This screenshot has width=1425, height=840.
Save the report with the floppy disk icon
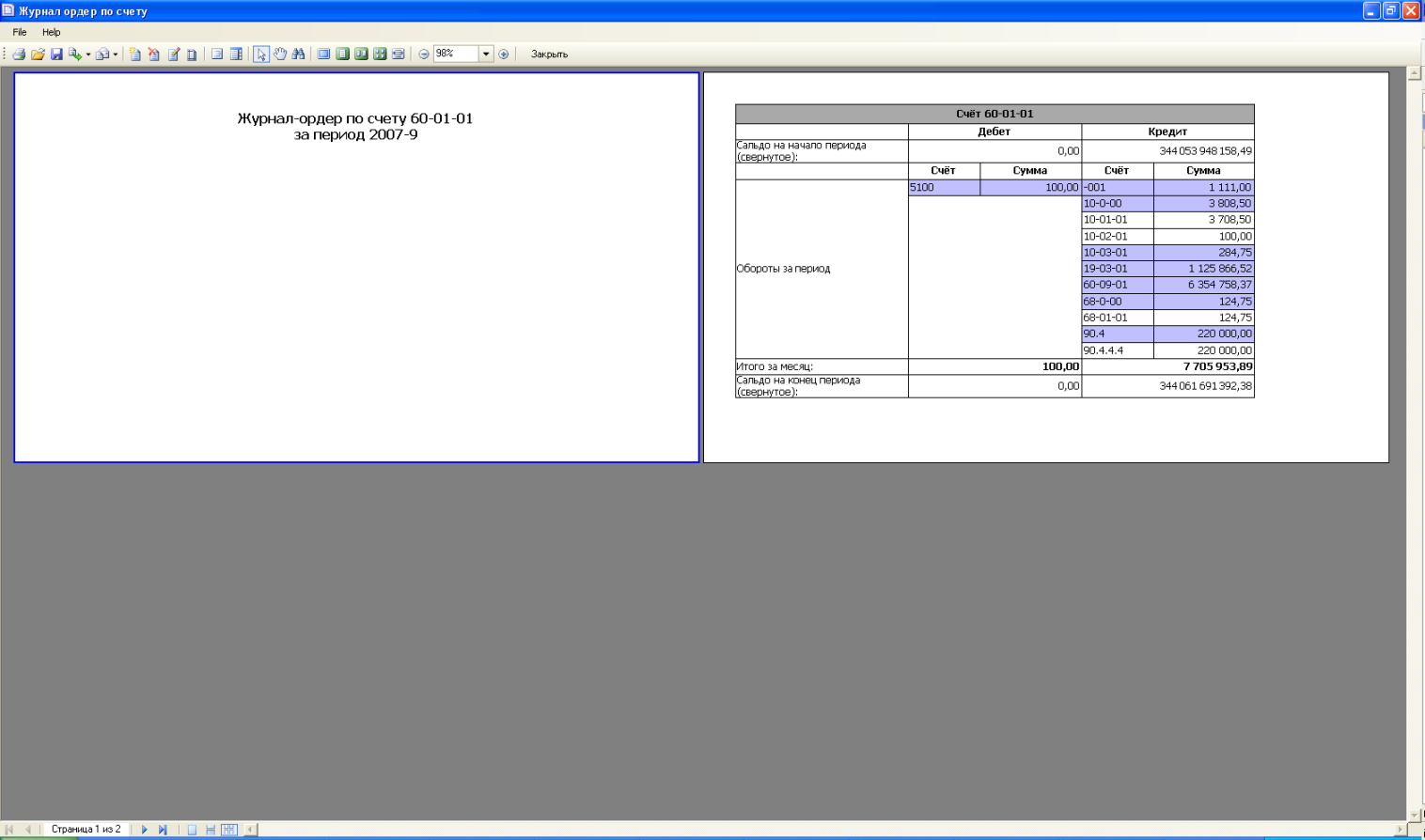(x=56, y=54)
